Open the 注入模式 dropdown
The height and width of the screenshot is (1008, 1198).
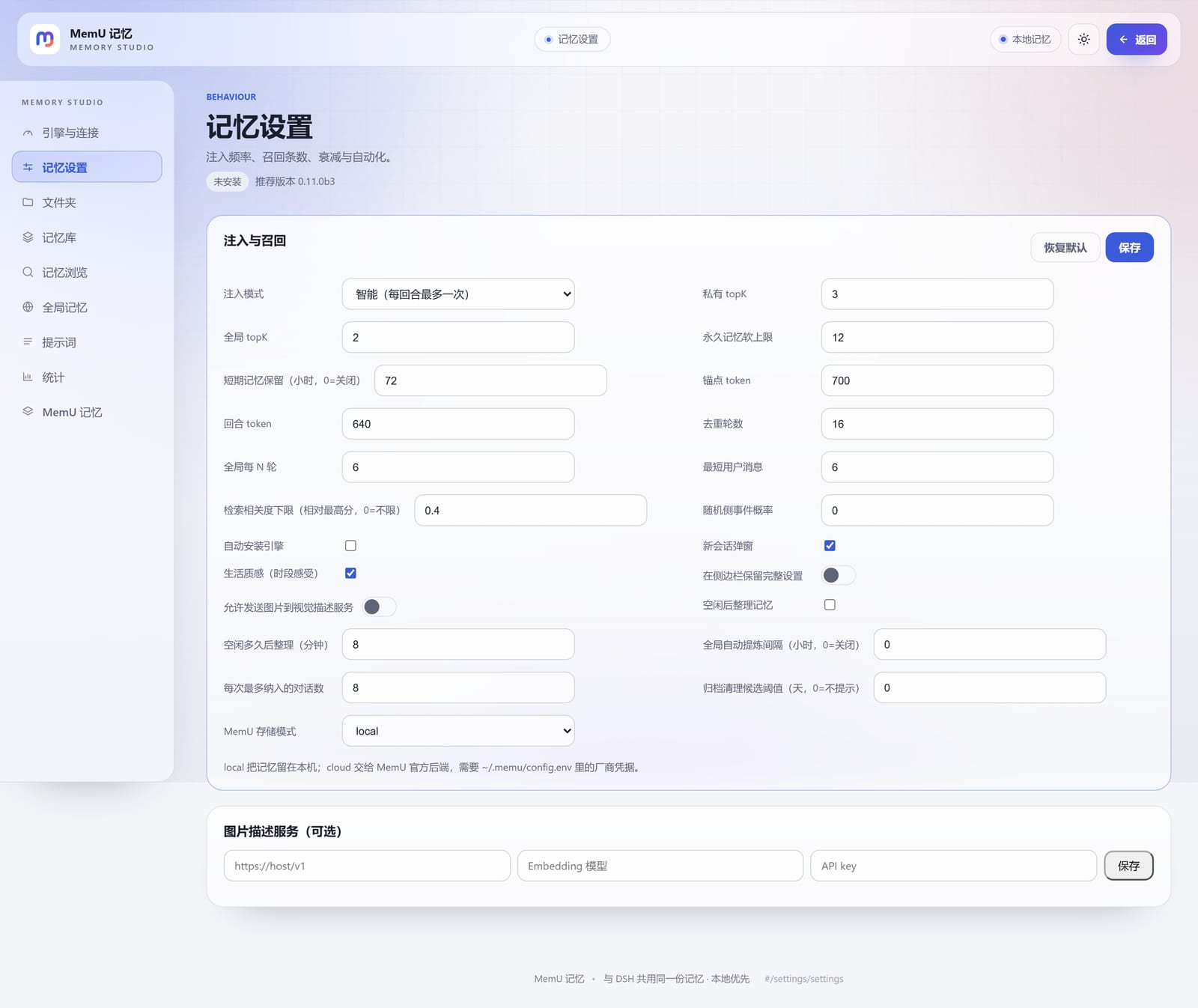pyautogui.click(x=458, y=294)
